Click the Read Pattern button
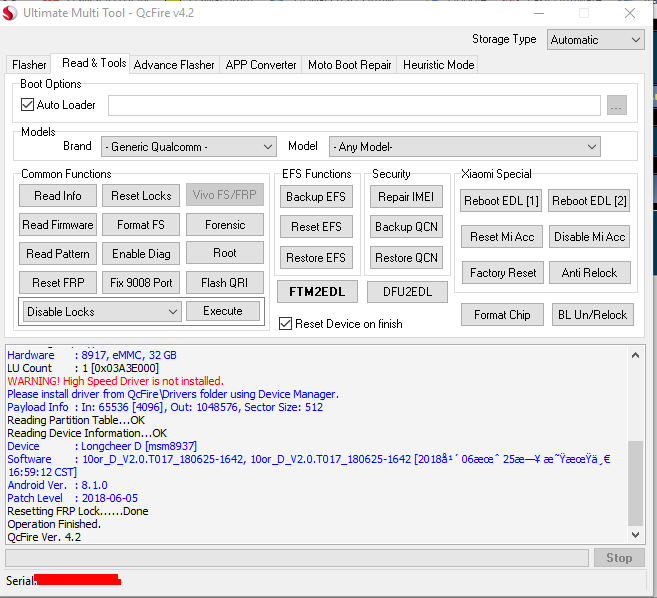Image resolution: width=657 pixels, height=598 pixels. pos(58,254)
